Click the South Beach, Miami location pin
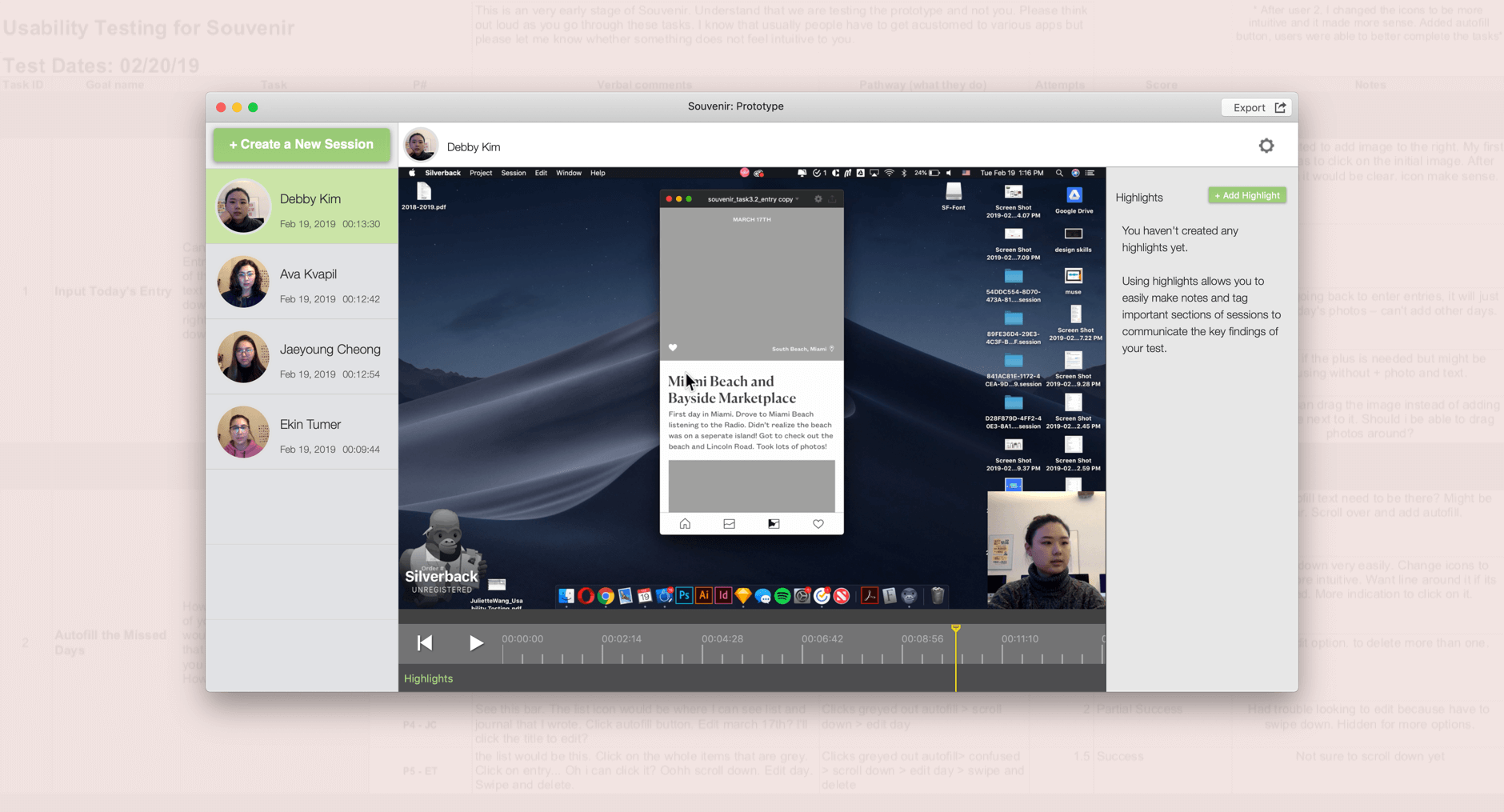The image size is (1504, 812). pyautogui.click(x=832, y=349)
